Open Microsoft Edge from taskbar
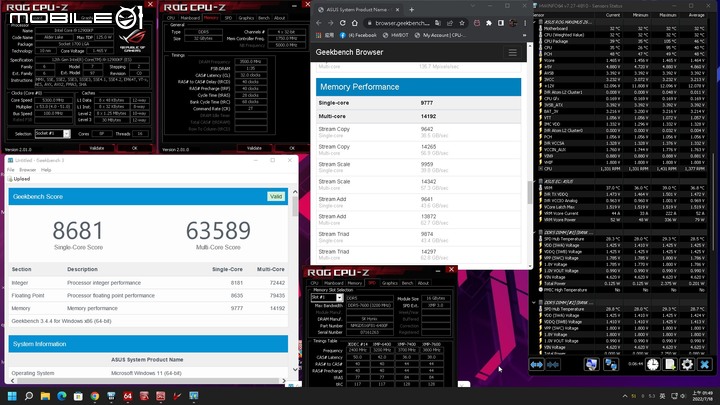Screen dimensions: 720x405 coord(62,396)
